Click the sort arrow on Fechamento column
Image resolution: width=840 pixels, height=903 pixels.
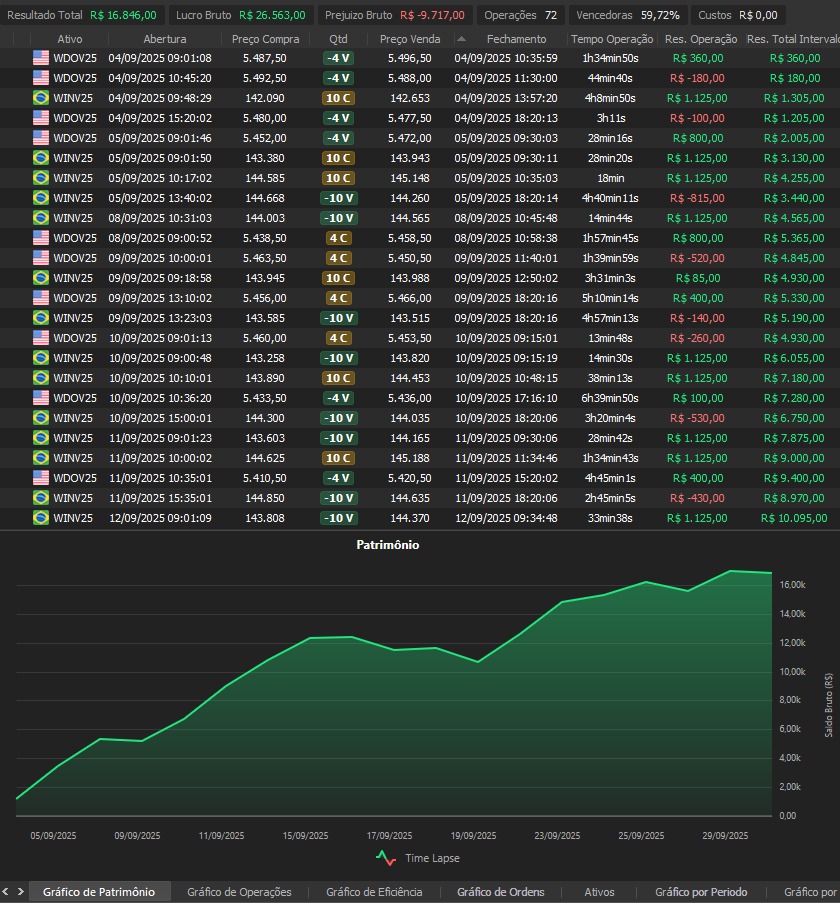461,38
